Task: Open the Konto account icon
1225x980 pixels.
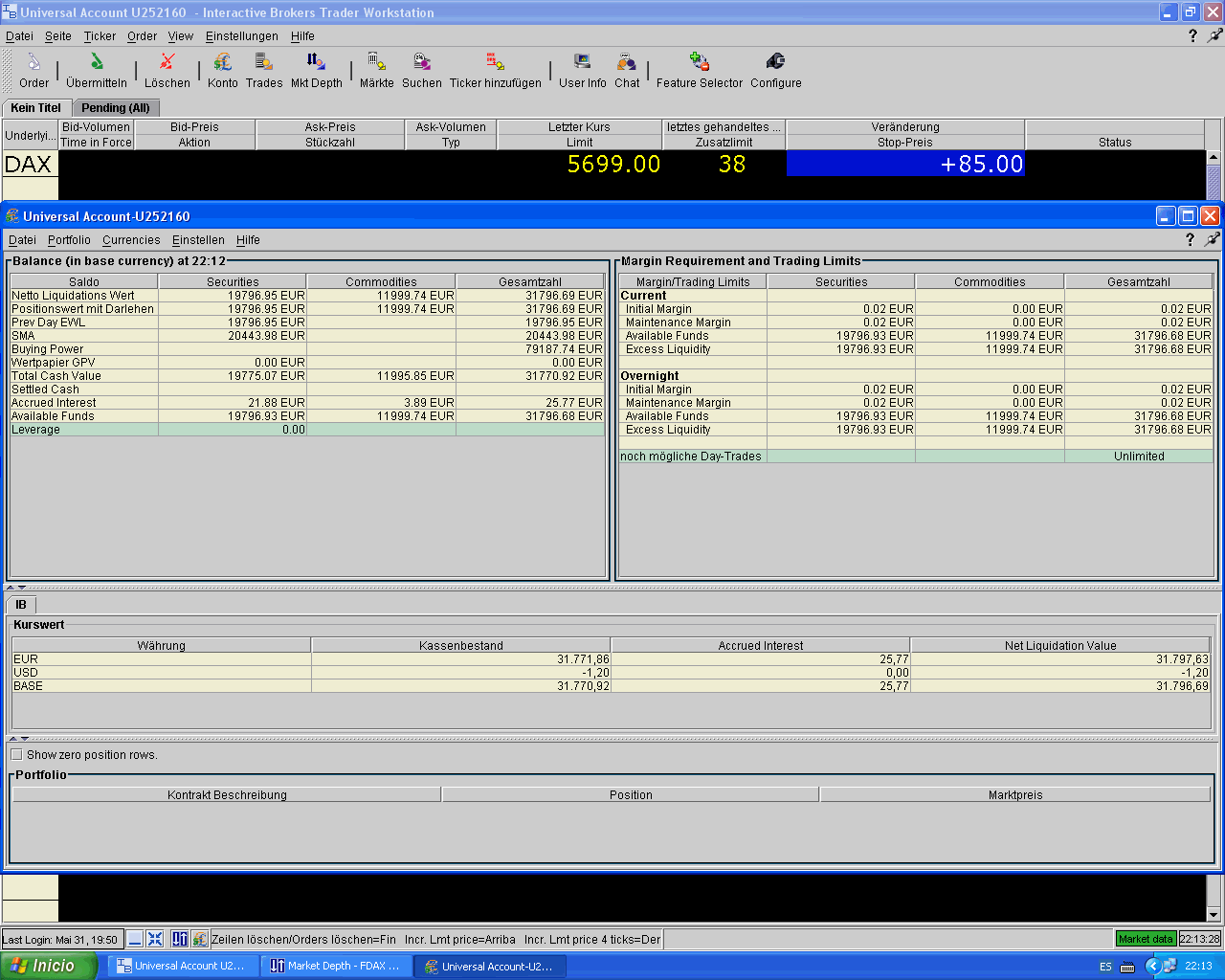Action: [223, 62]
